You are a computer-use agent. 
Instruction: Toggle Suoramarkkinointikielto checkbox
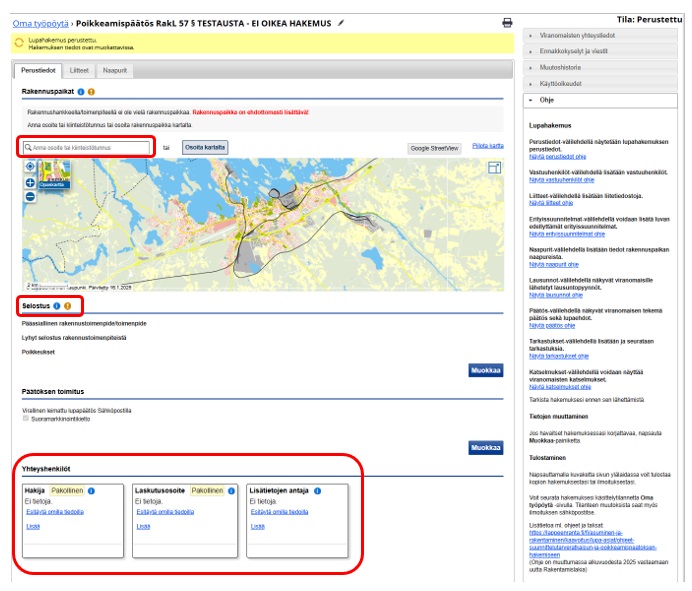click(26, 418)
